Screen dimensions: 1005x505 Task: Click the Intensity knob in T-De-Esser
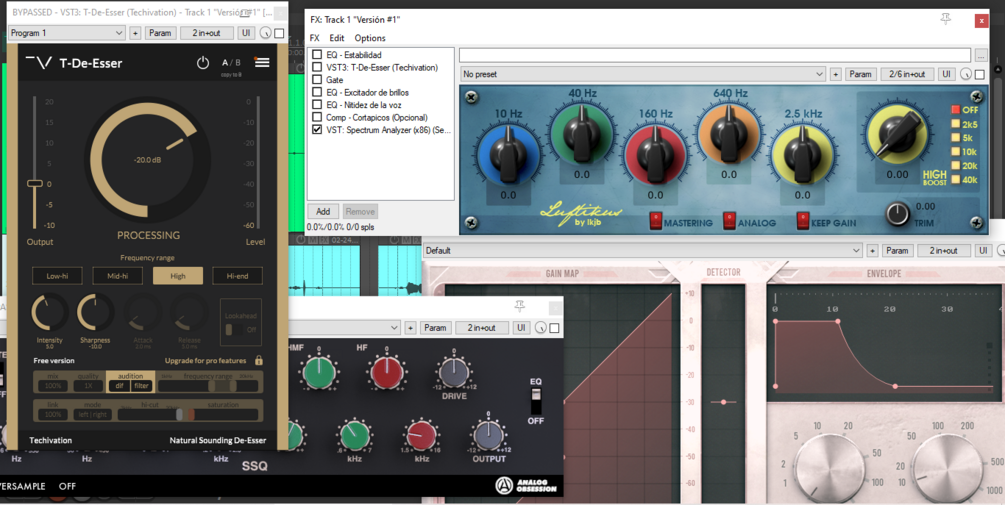[49, 313]
